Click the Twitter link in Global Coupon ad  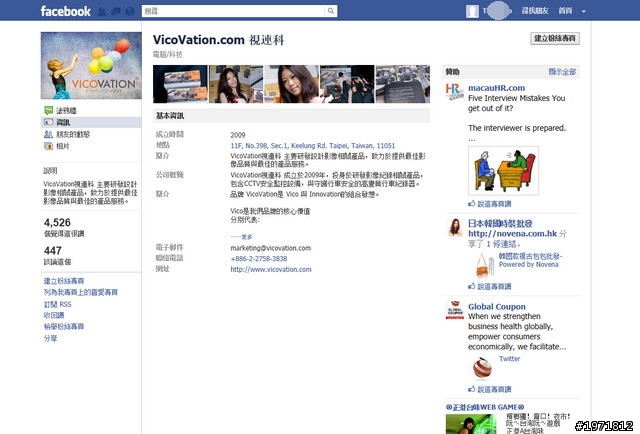(509, 359)
